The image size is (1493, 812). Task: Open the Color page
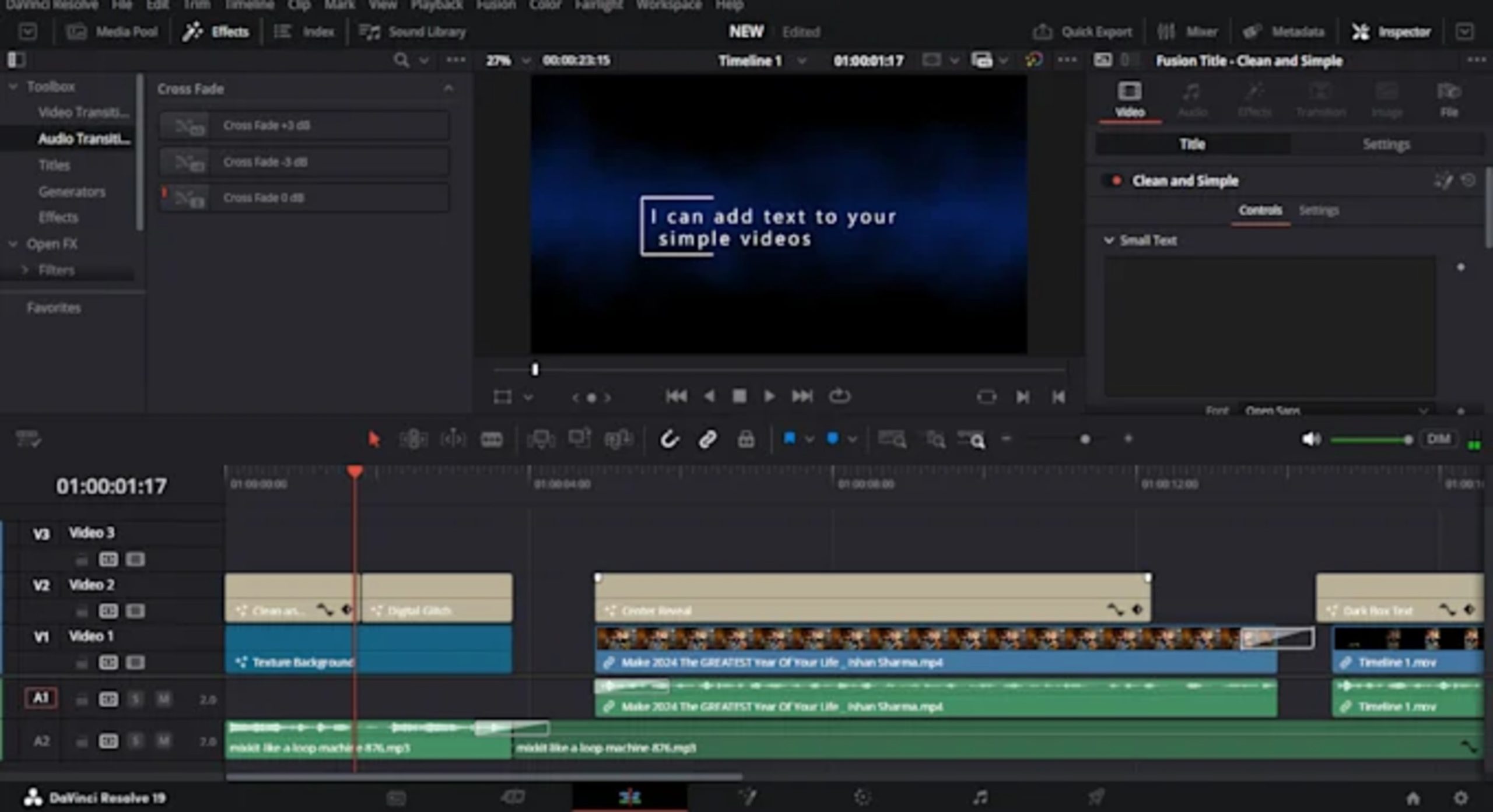863,796
